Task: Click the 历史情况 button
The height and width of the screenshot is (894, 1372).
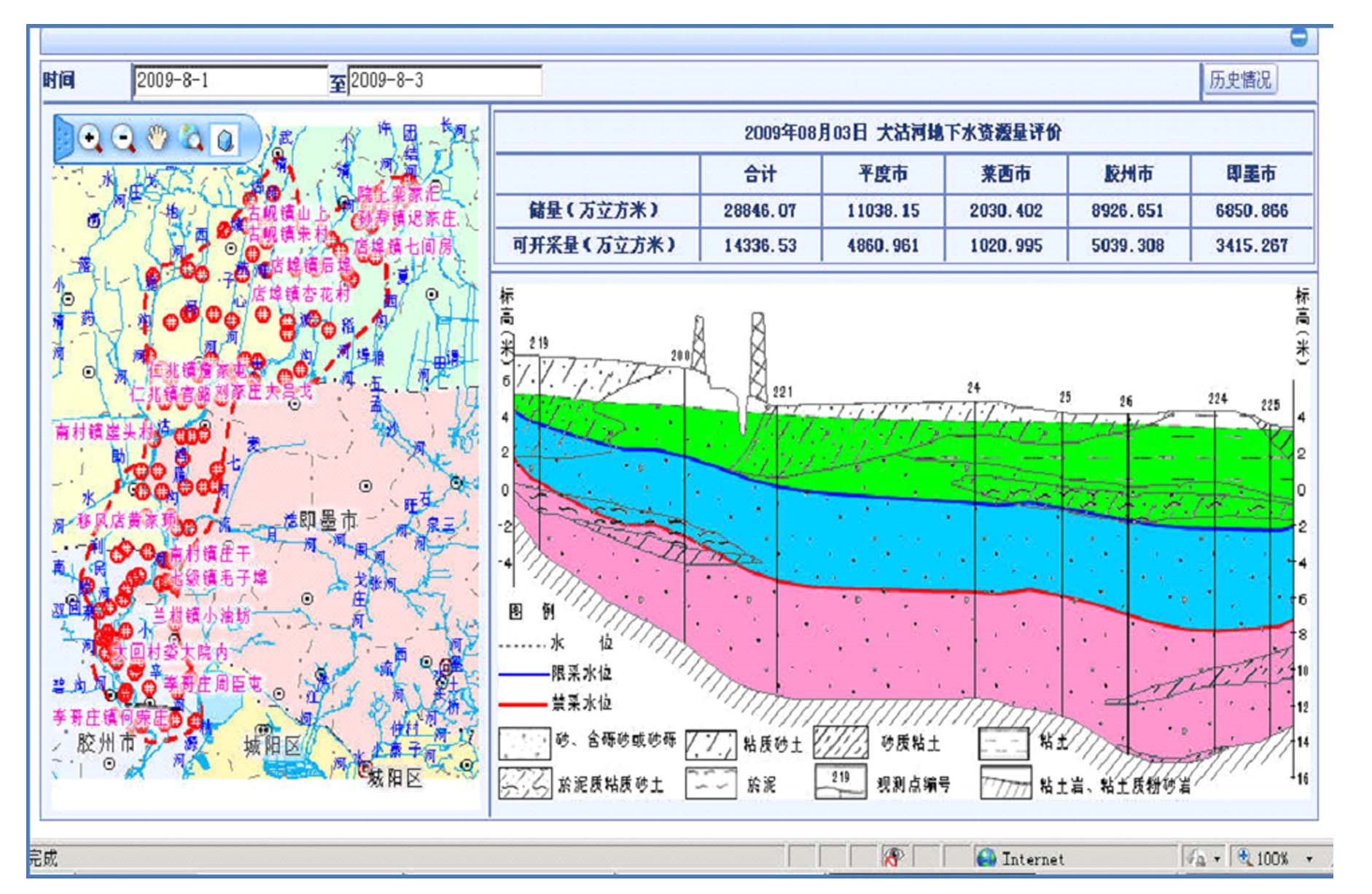Action: (x=1239, y=79)
